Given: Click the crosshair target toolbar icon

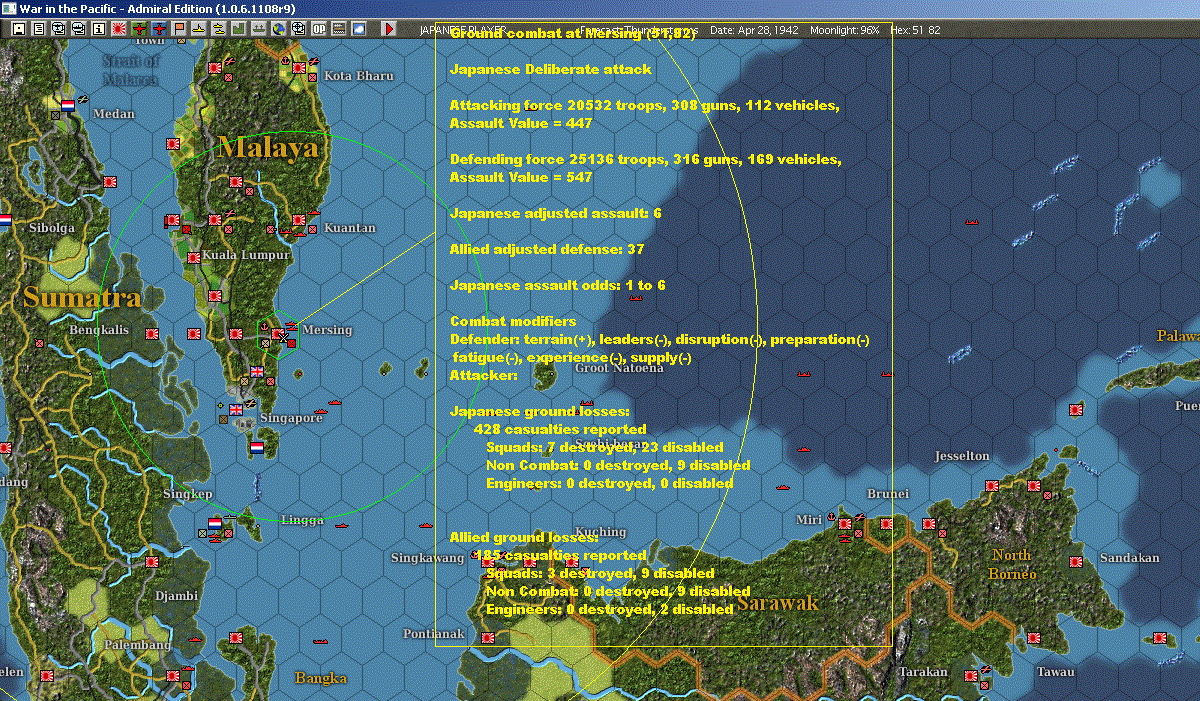Looking at the screenshot, I should point(299,29).
